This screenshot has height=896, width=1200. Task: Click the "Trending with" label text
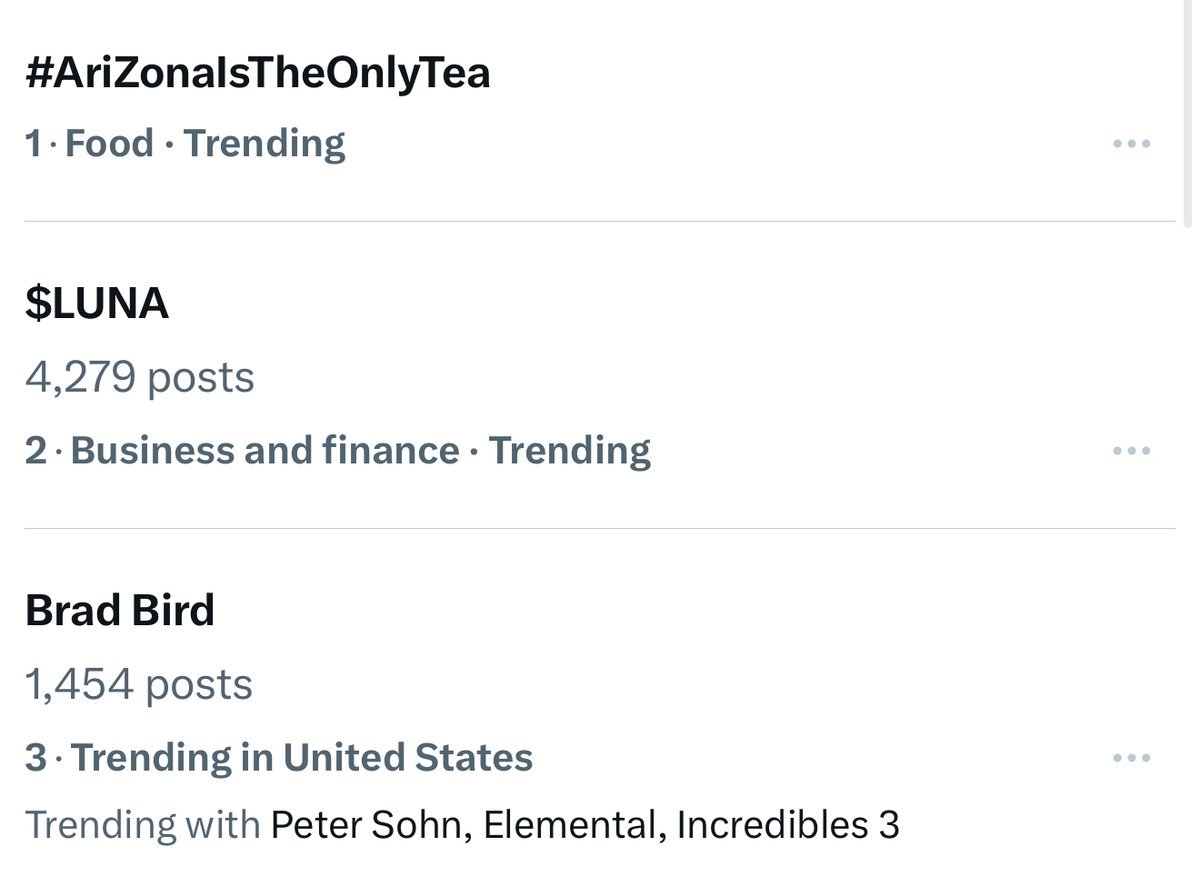pyautogui.click(x=142, y=825)
